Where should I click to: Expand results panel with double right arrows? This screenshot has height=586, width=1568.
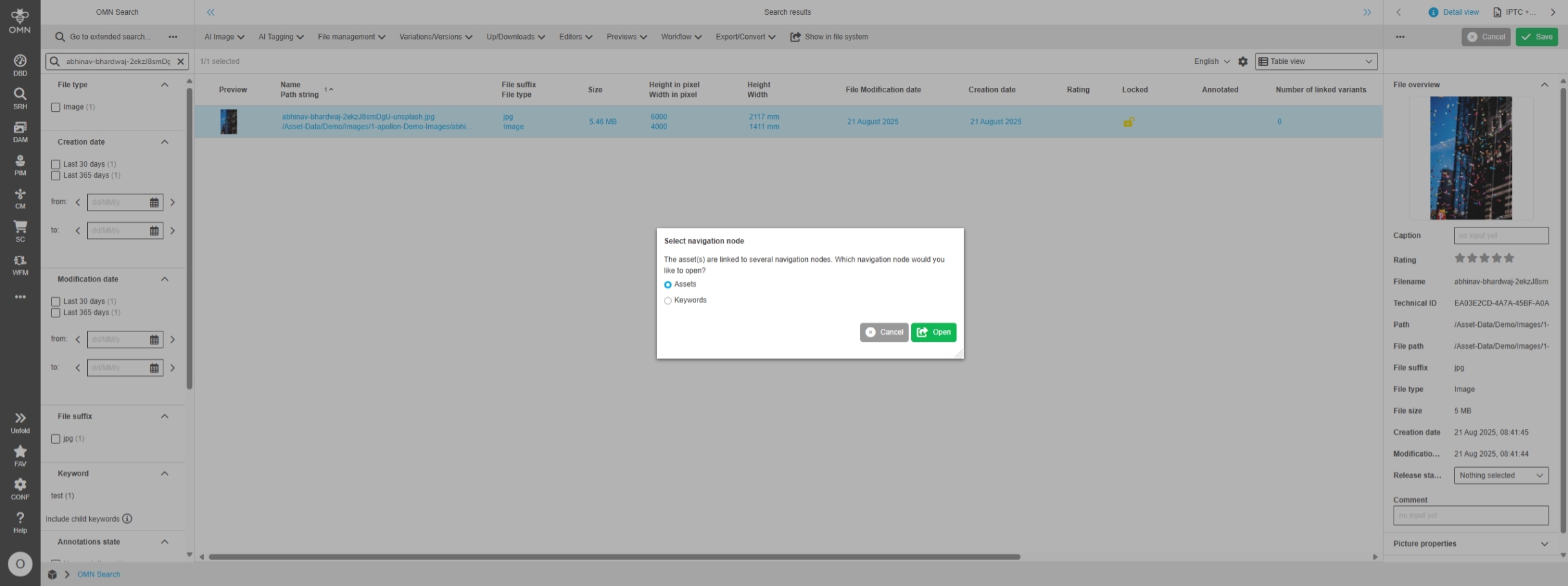tap(1367, 12)
